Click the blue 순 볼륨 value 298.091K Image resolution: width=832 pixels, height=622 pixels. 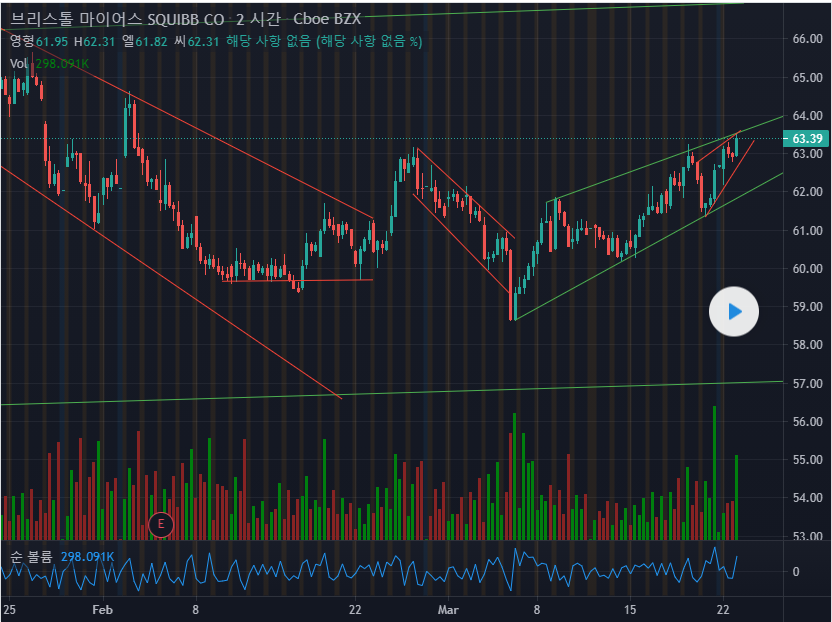pos(88,557)
